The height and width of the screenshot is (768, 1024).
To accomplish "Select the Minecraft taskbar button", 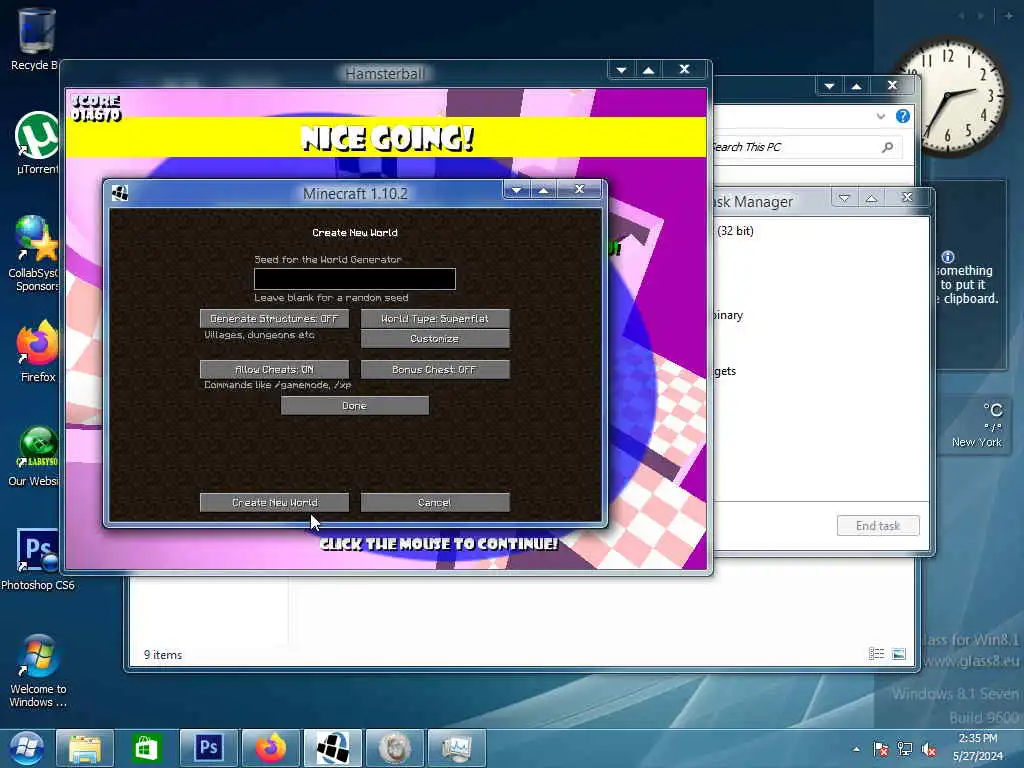I will pyautogui.click(x=332, y=748).
